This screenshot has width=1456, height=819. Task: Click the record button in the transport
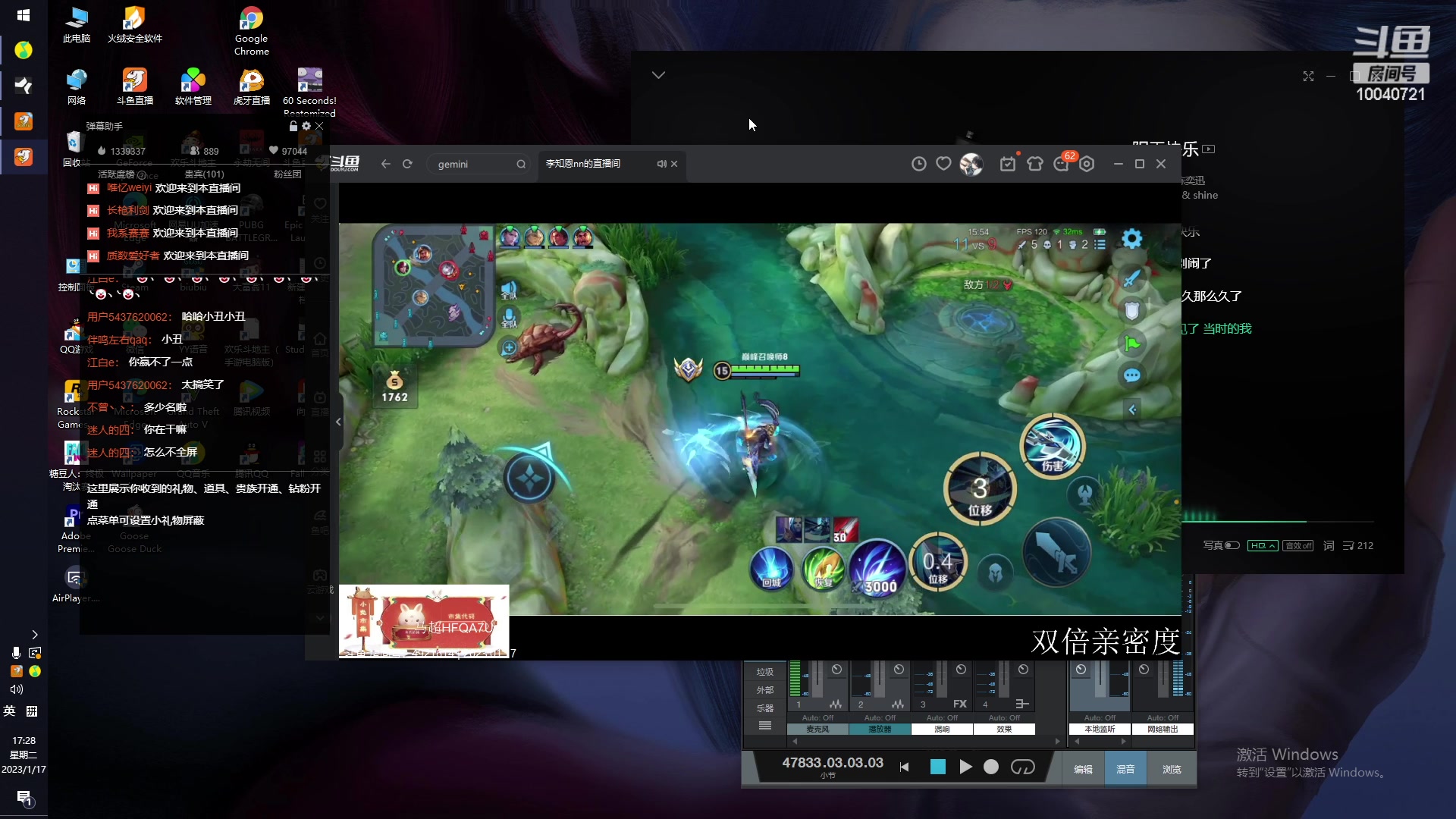point(991,767)
